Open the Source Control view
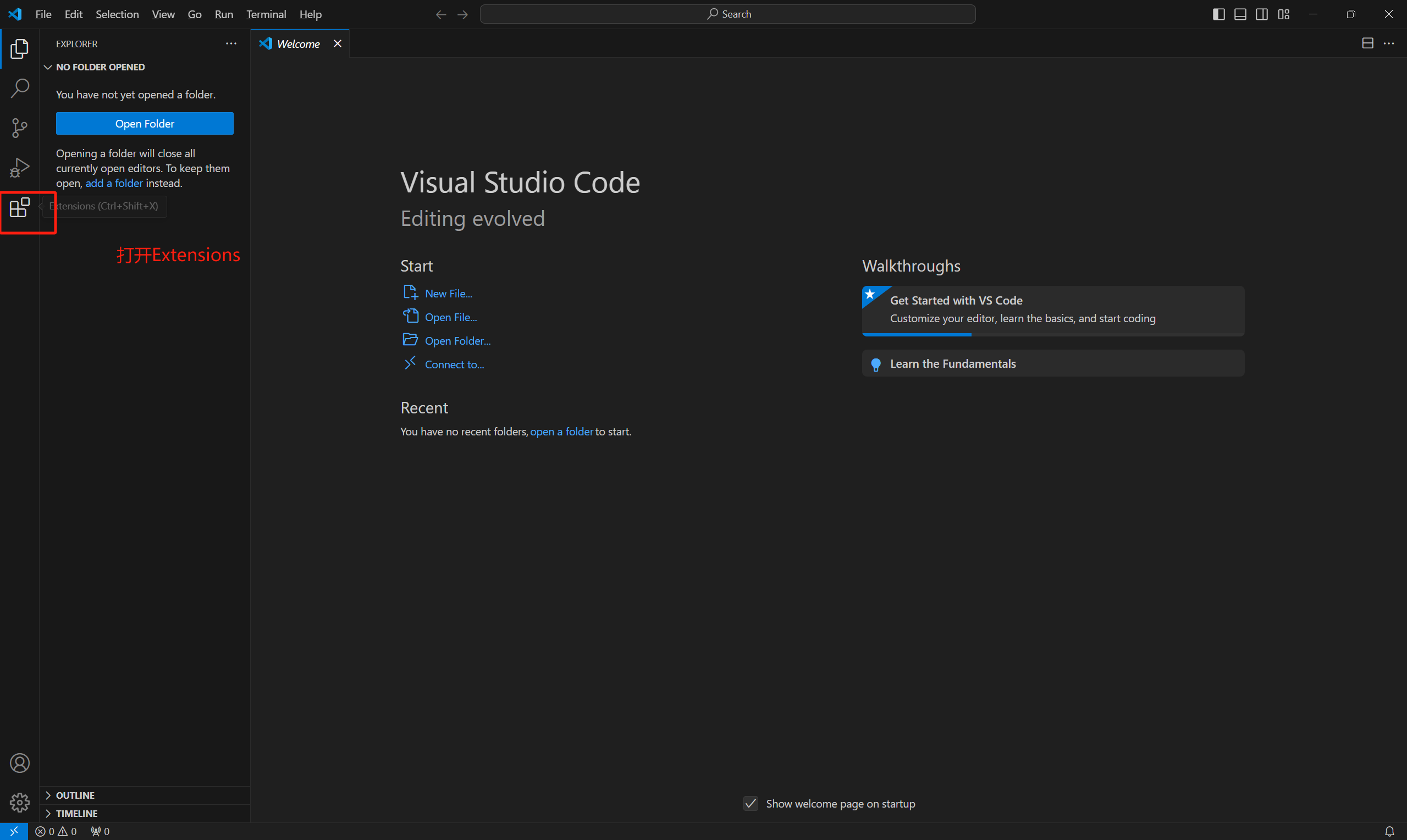The image size is (1407, 840). click(19, 128)
